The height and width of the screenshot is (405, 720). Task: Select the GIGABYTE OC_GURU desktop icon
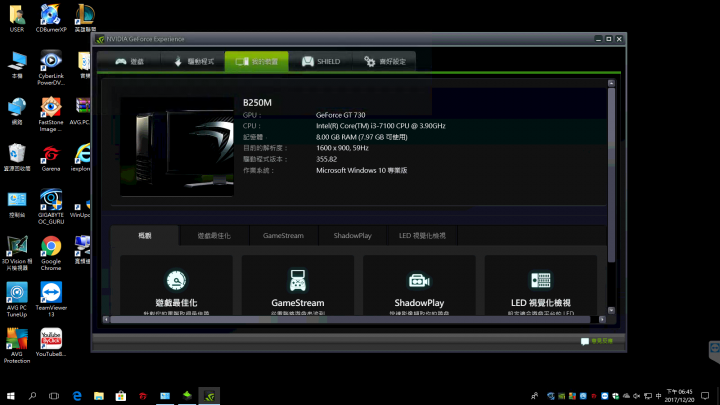pos(51,207)
